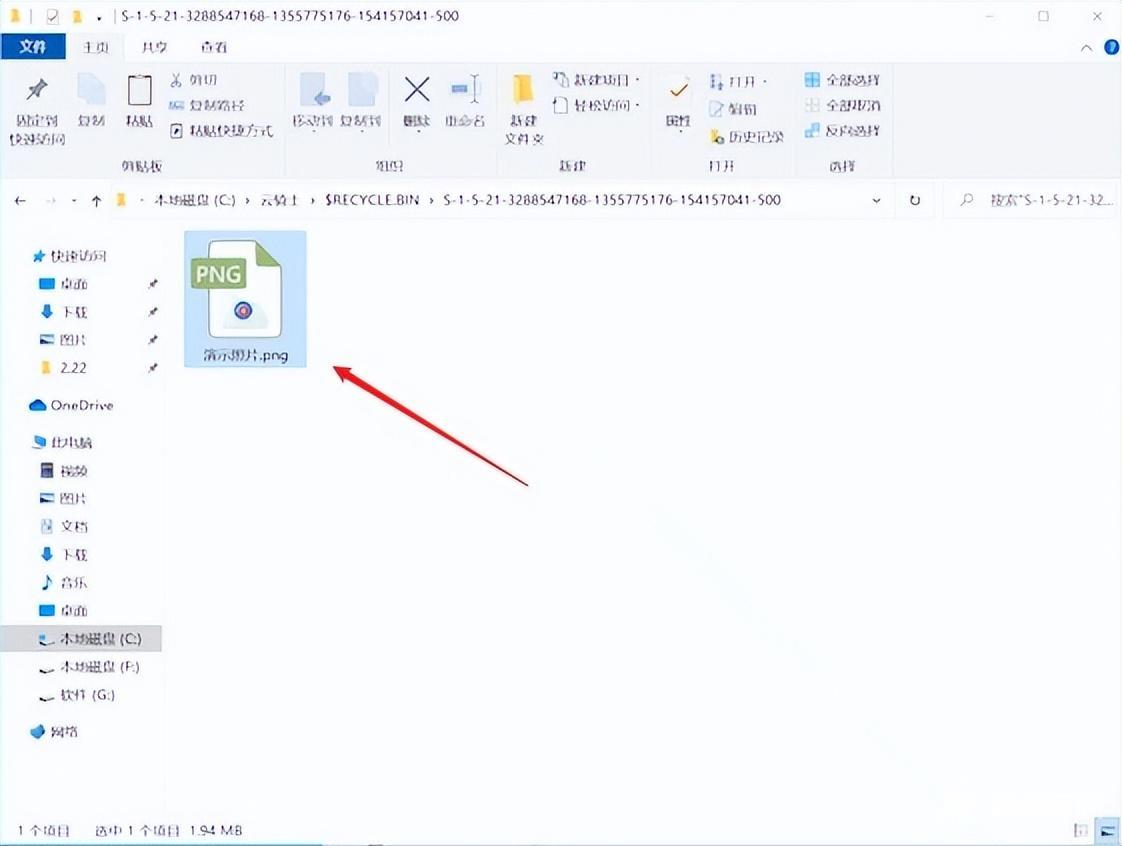
Task: Cut the selected file with 剪切
Action: [x=194, y=80]
